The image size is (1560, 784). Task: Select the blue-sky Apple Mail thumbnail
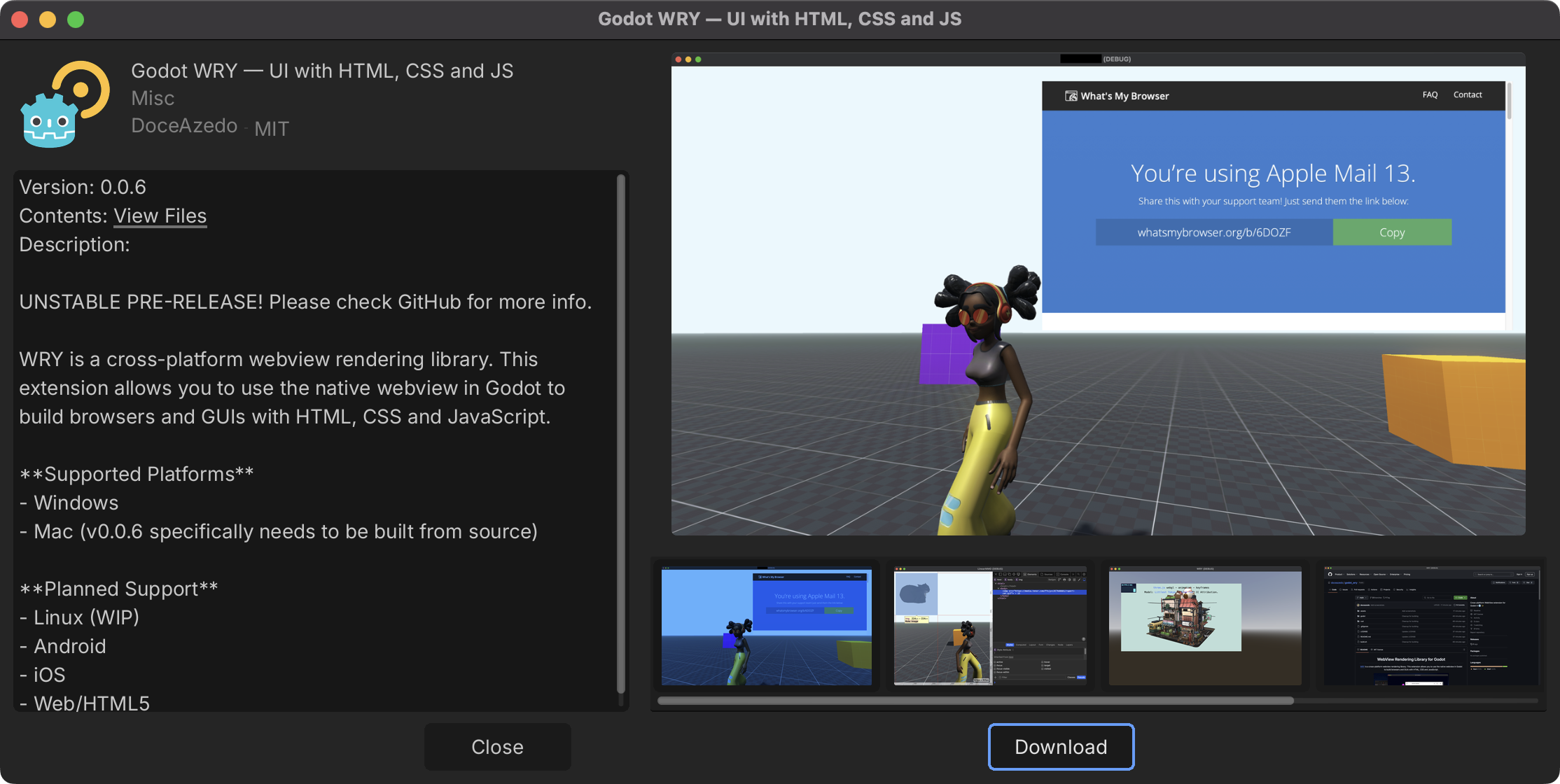point(766,626)
